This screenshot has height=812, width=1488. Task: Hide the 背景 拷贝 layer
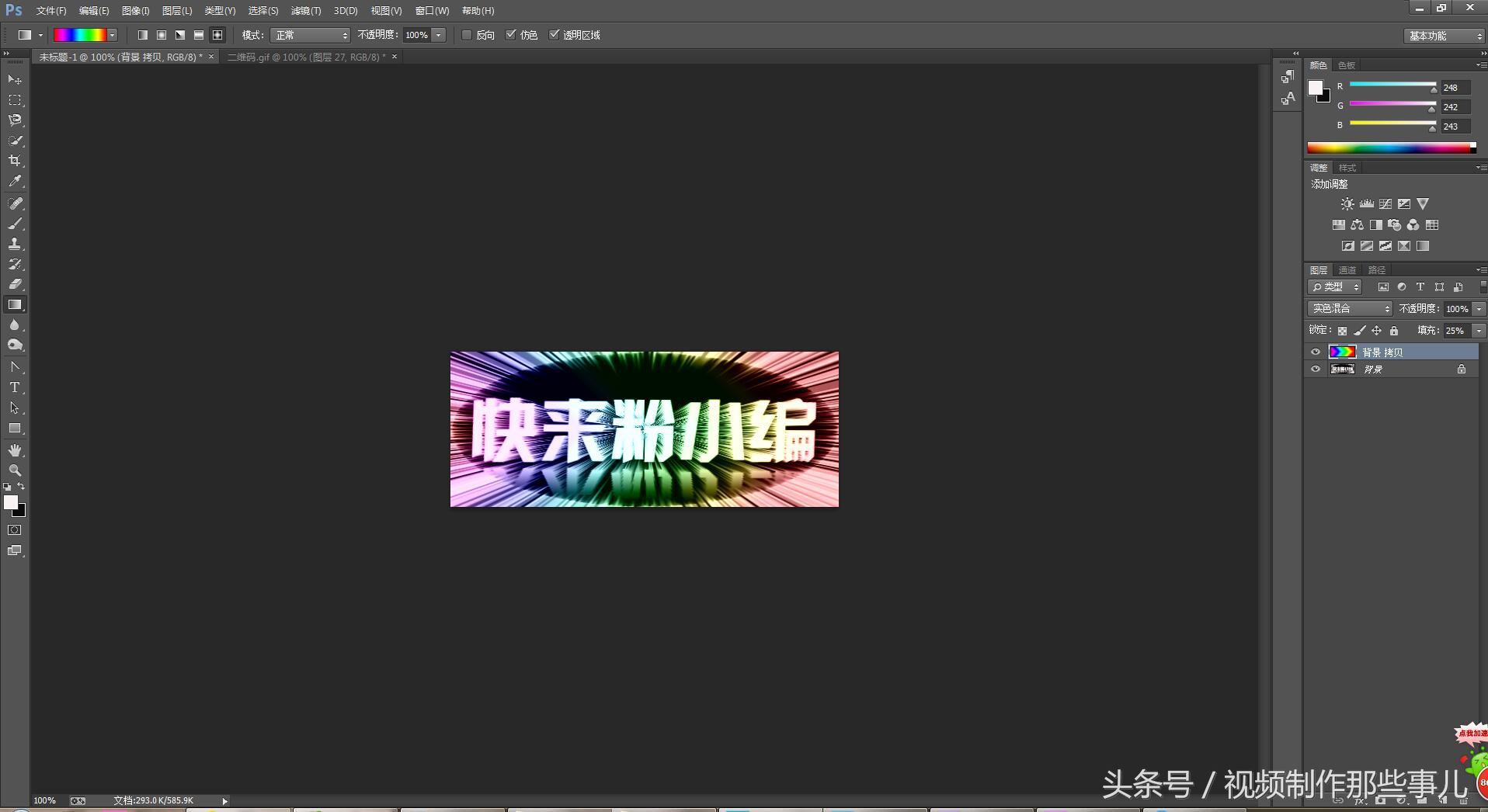point(1315,352)
